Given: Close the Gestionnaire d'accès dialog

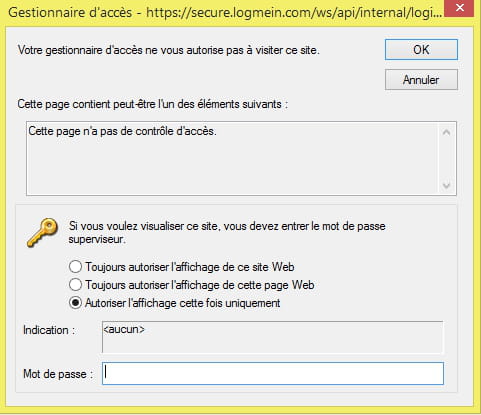Looking at the screenshot, I should click(460, 8).
